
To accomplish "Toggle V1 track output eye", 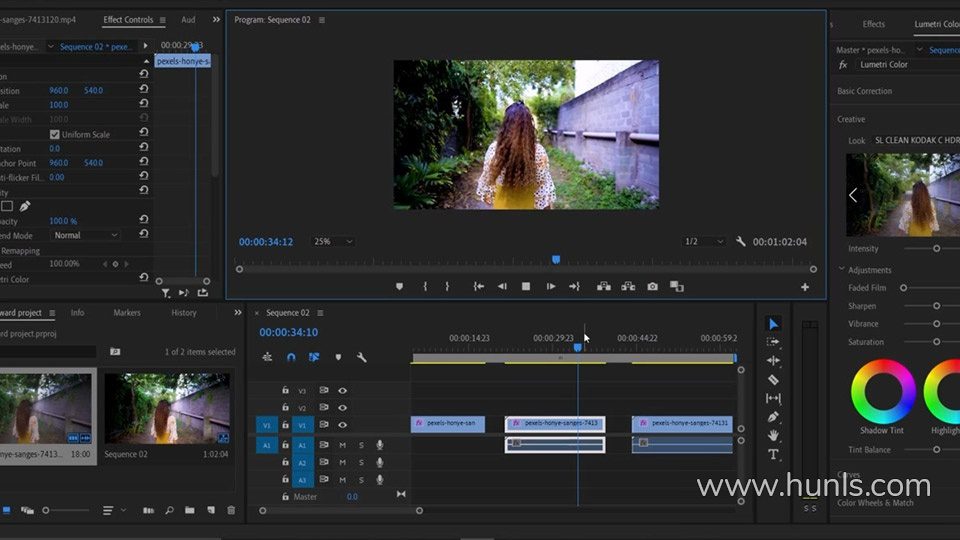I will pyautogui.click(x=342, y=424).
